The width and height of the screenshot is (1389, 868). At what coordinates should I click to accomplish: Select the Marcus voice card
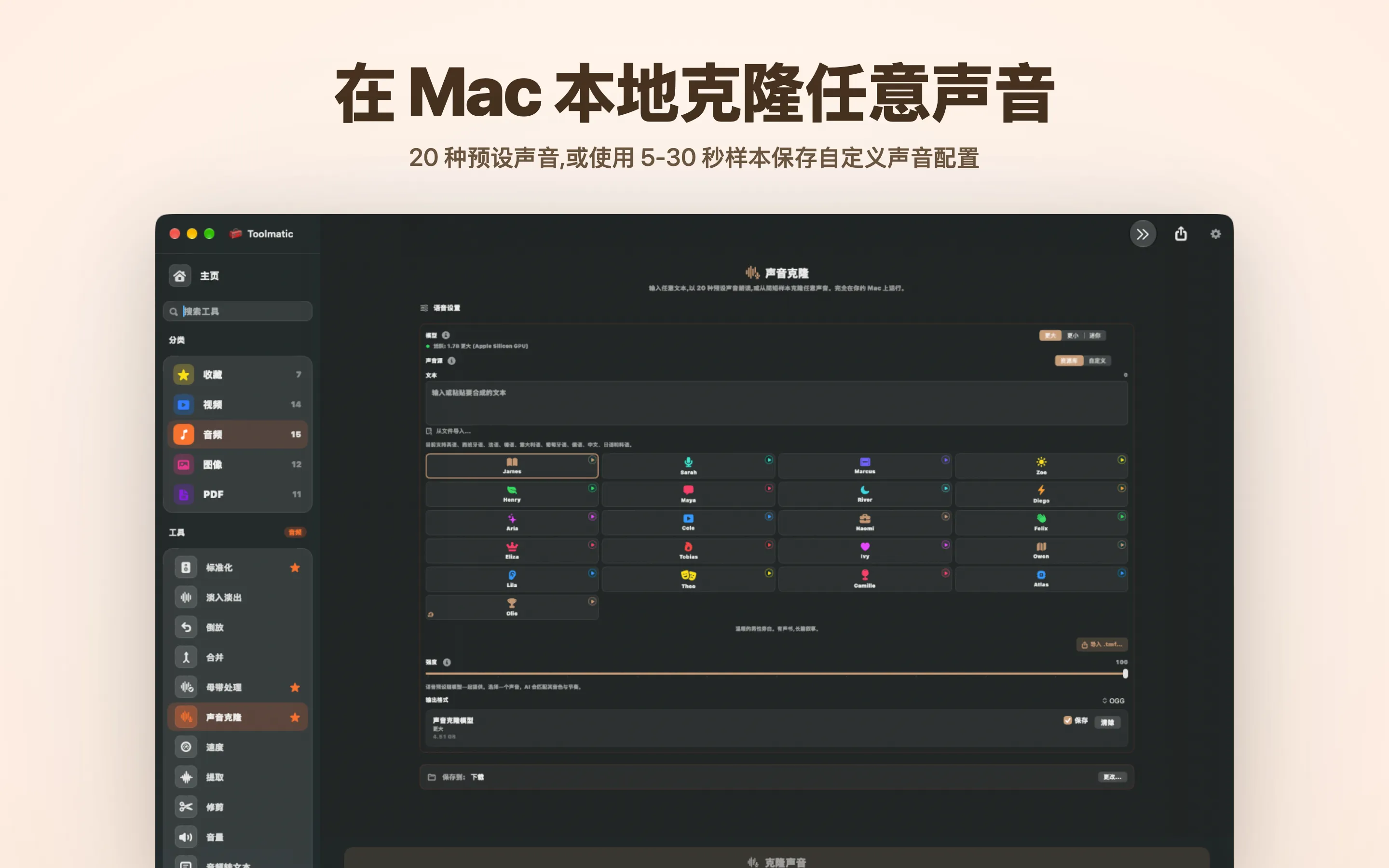[864, 465]
